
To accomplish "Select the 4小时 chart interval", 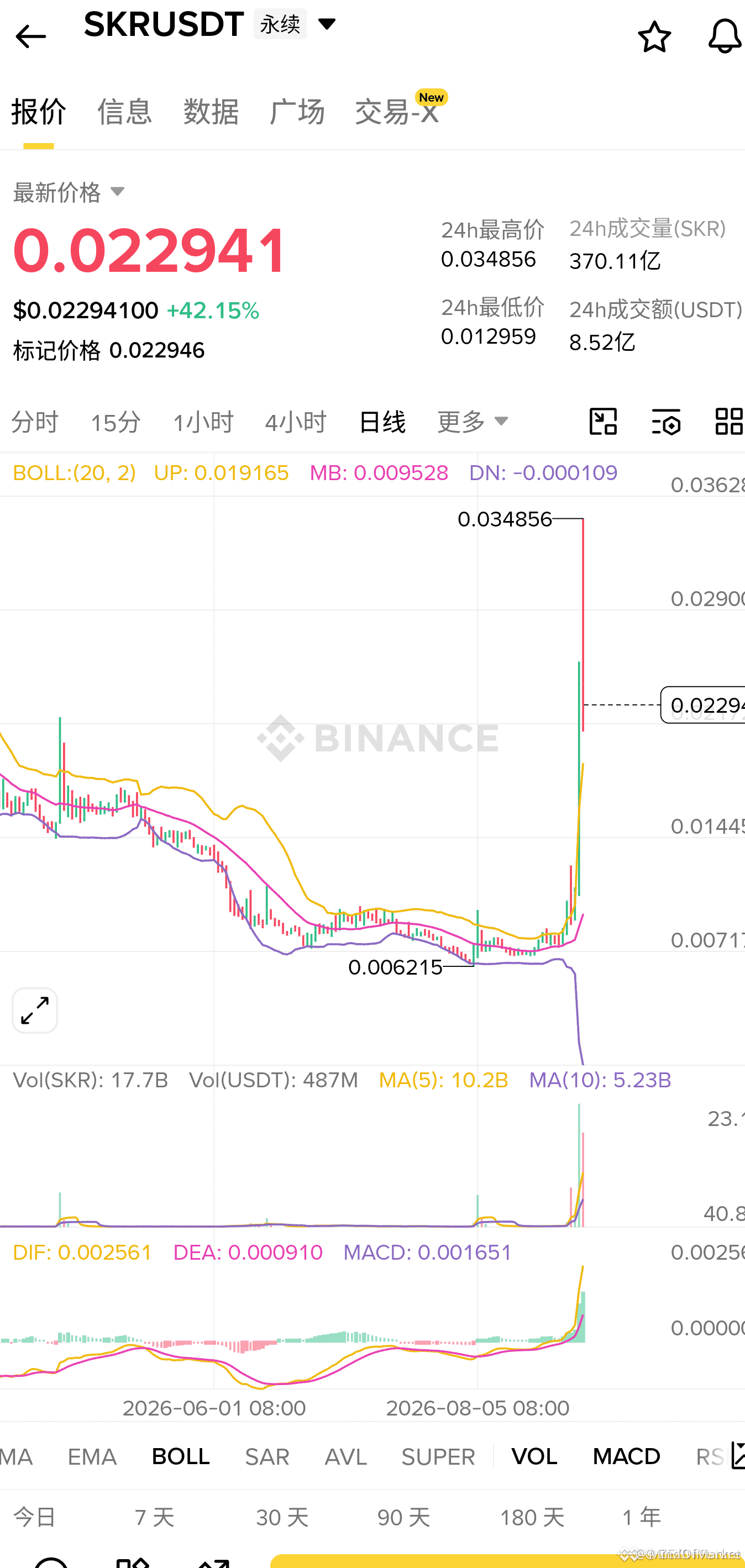I will point(296,422).
